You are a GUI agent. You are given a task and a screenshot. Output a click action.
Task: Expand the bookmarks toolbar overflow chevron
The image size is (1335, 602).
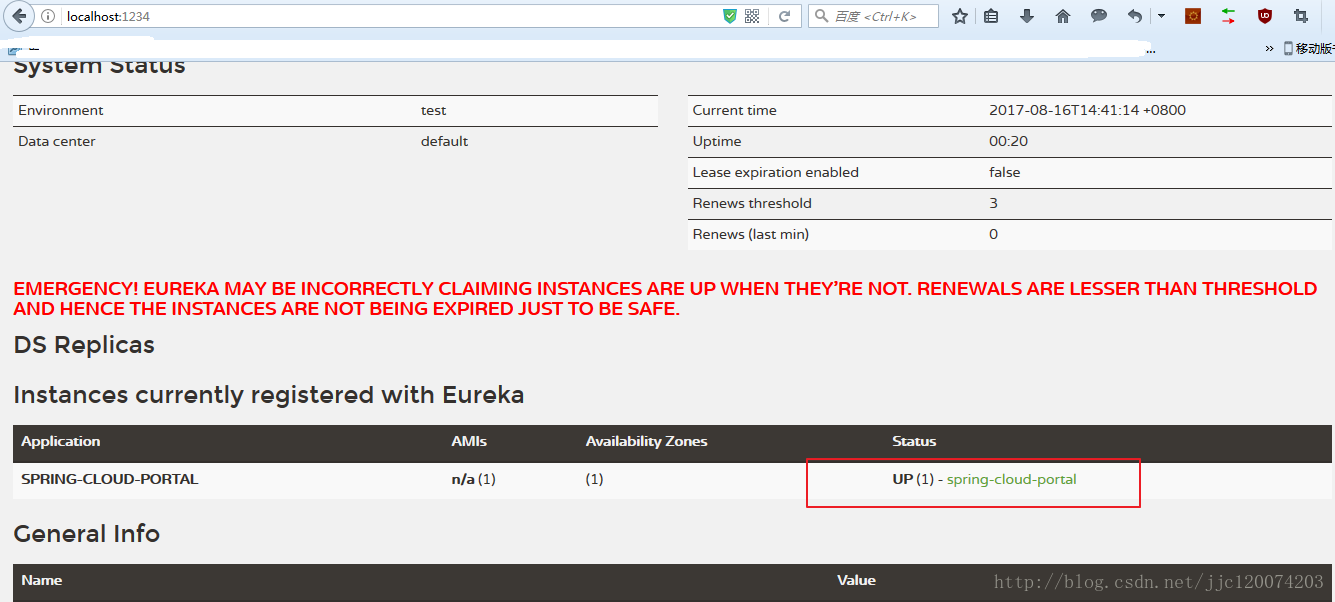pos(1270,48)
